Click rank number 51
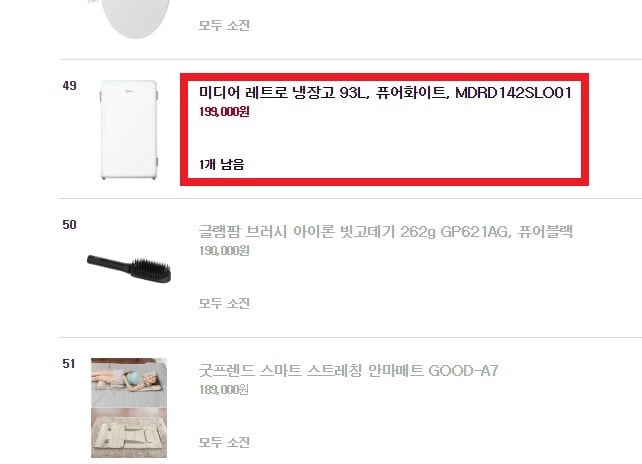Image resolution: width=642 pixels, height=464 pixels. [x=69, y=363]
